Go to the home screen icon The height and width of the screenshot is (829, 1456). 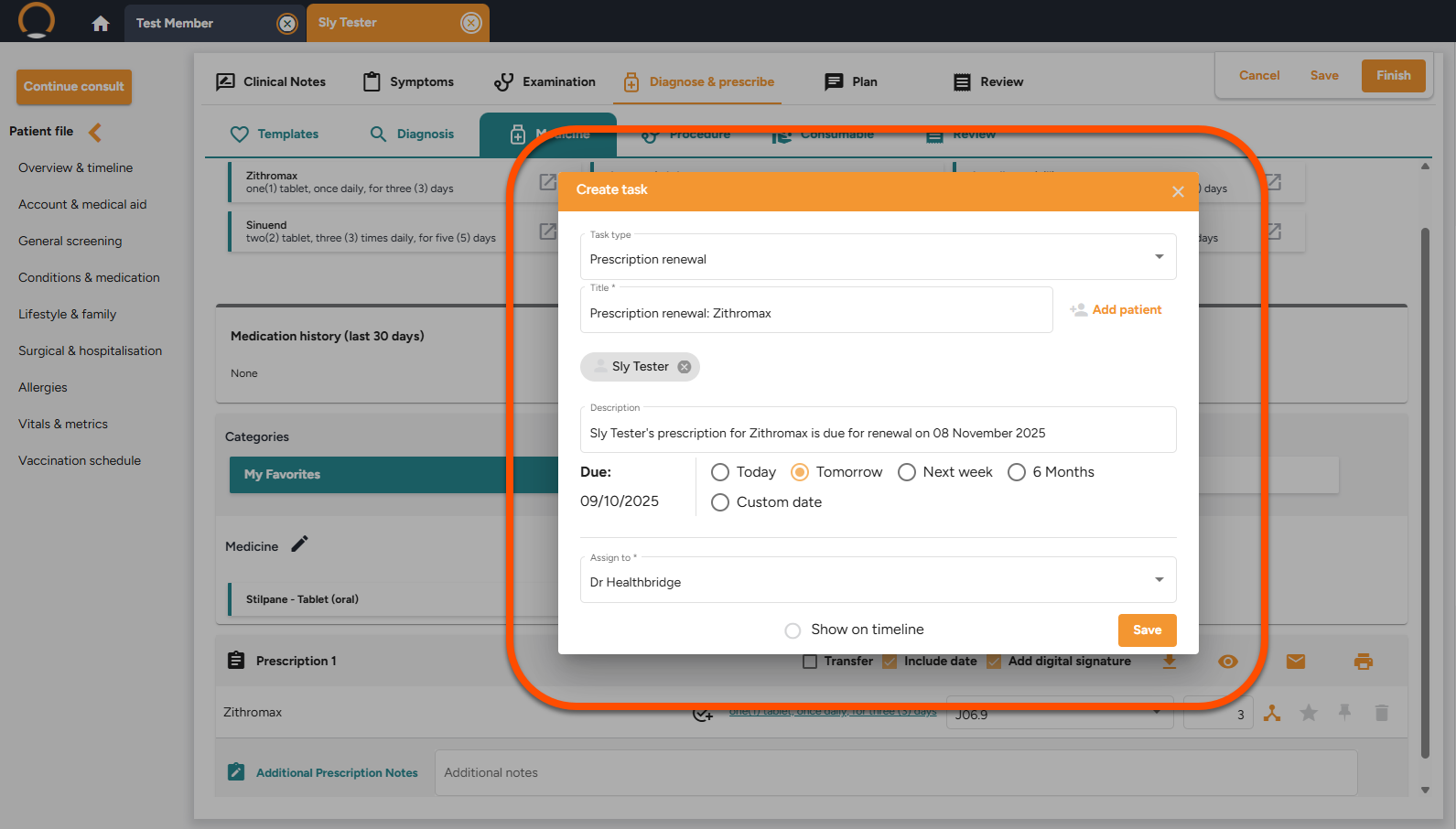pyautogui.click(x=101, y=24)
